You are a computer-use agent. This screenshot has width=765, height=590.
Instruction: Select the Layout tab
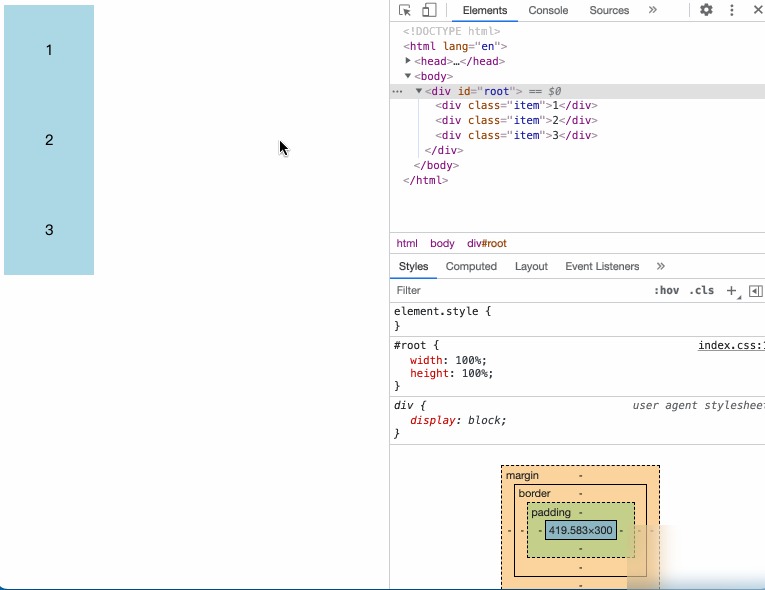[531, 266]
